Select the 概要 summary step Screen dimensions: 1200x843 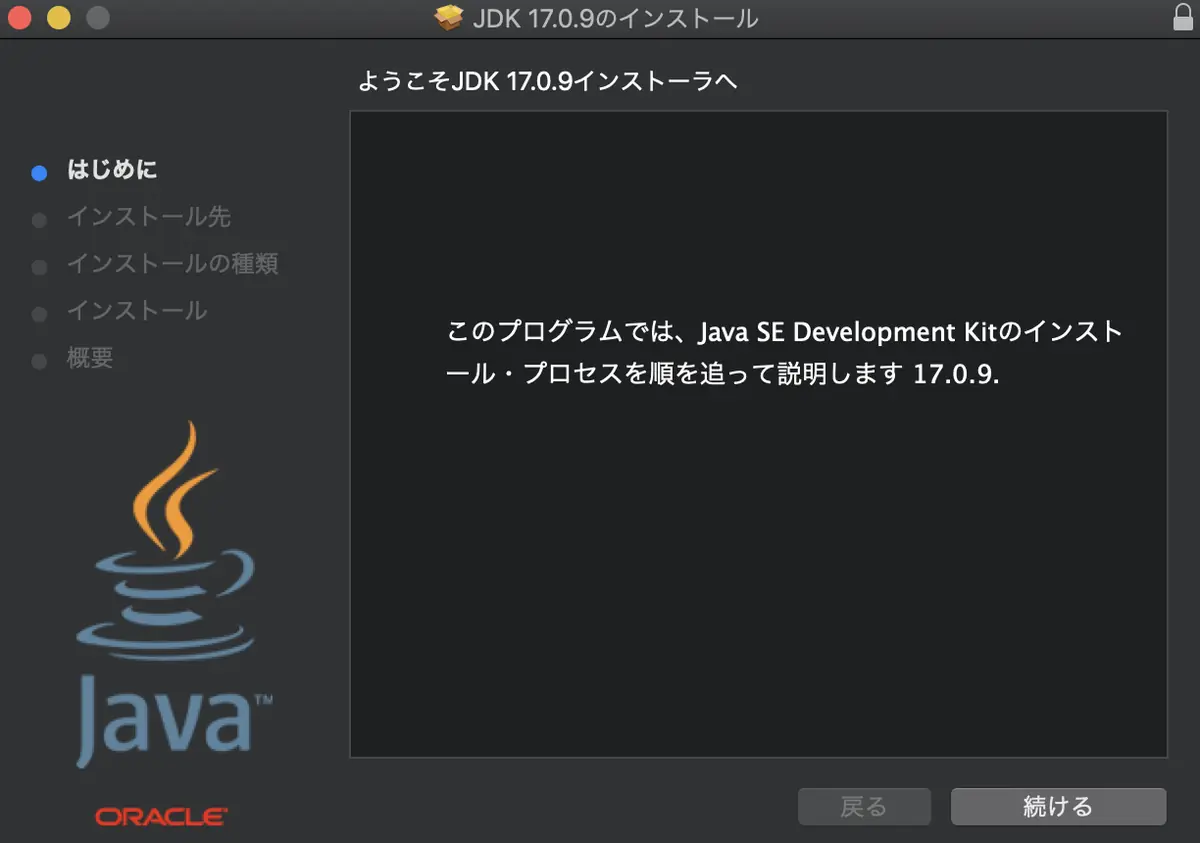[x=90, y=358]
